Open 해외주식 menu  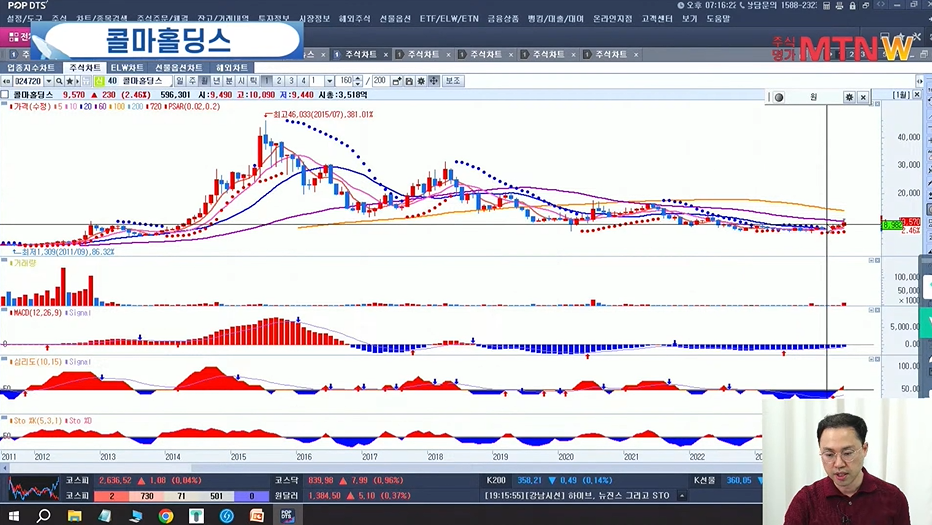354,19
